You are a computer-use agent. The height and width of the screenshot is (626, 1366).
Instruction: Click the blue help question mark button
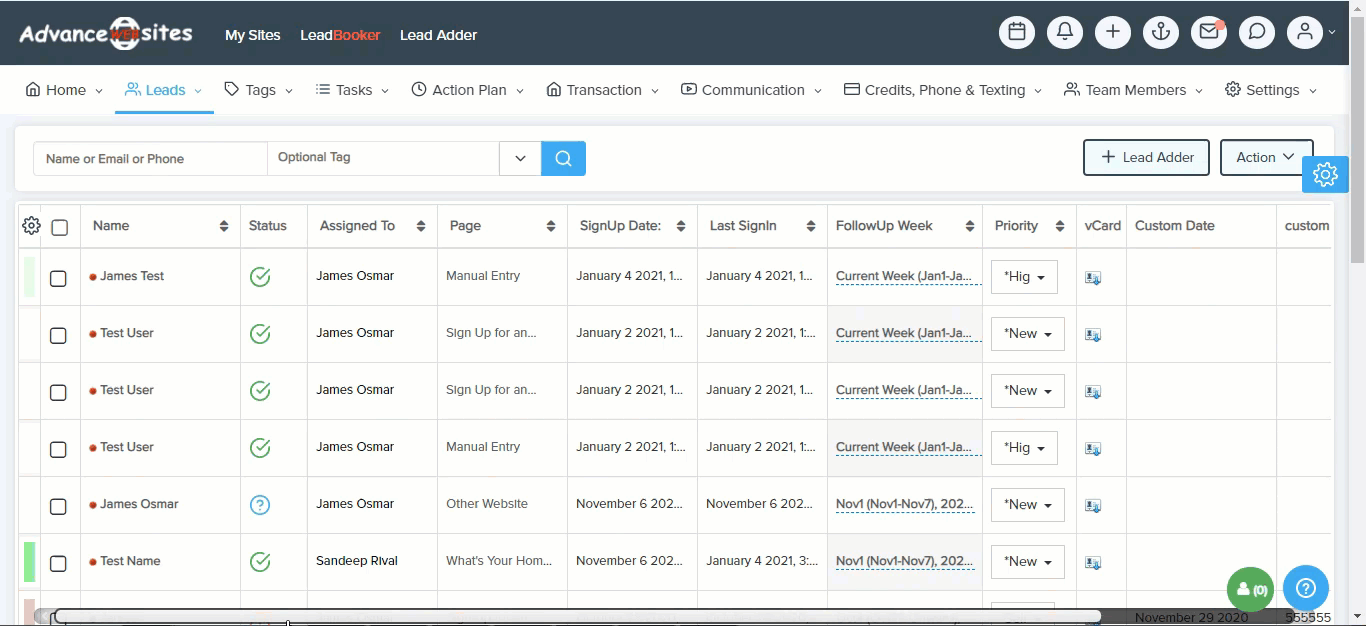pyautogui.click(x=1305, y=588)
